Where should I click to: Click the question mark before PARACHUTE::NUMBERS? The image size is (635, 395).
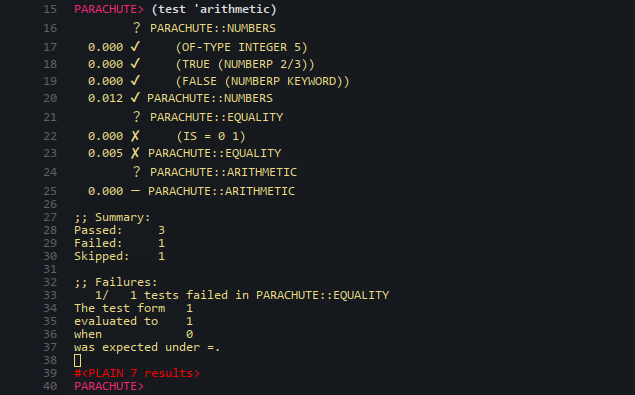pyautogui.click(x=136, y=28)
